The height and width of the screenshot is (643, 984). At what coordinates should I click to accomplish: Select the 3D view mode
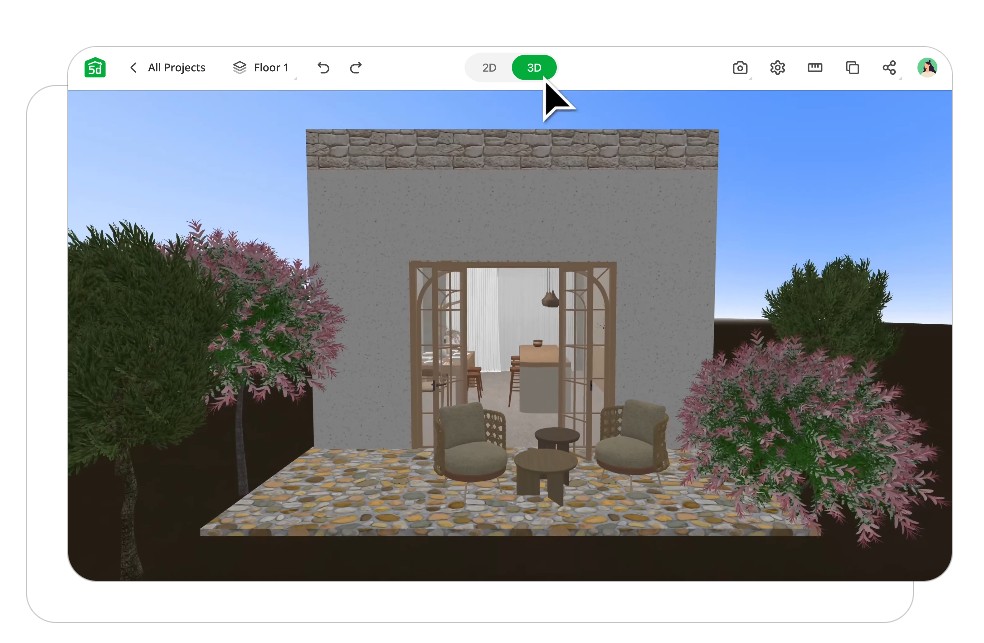pyautogui.click(x=534, y=68)
